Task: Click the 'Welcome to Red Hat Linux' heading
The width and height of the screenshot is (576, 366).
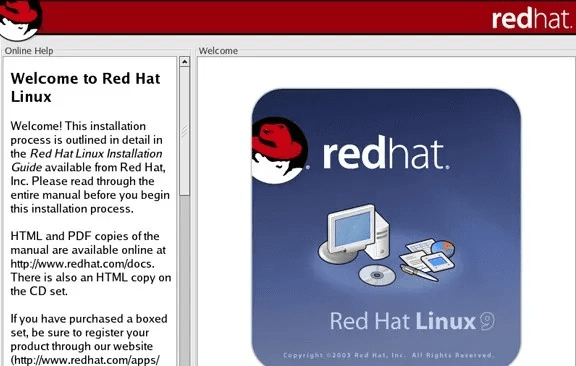Action: 85,87
